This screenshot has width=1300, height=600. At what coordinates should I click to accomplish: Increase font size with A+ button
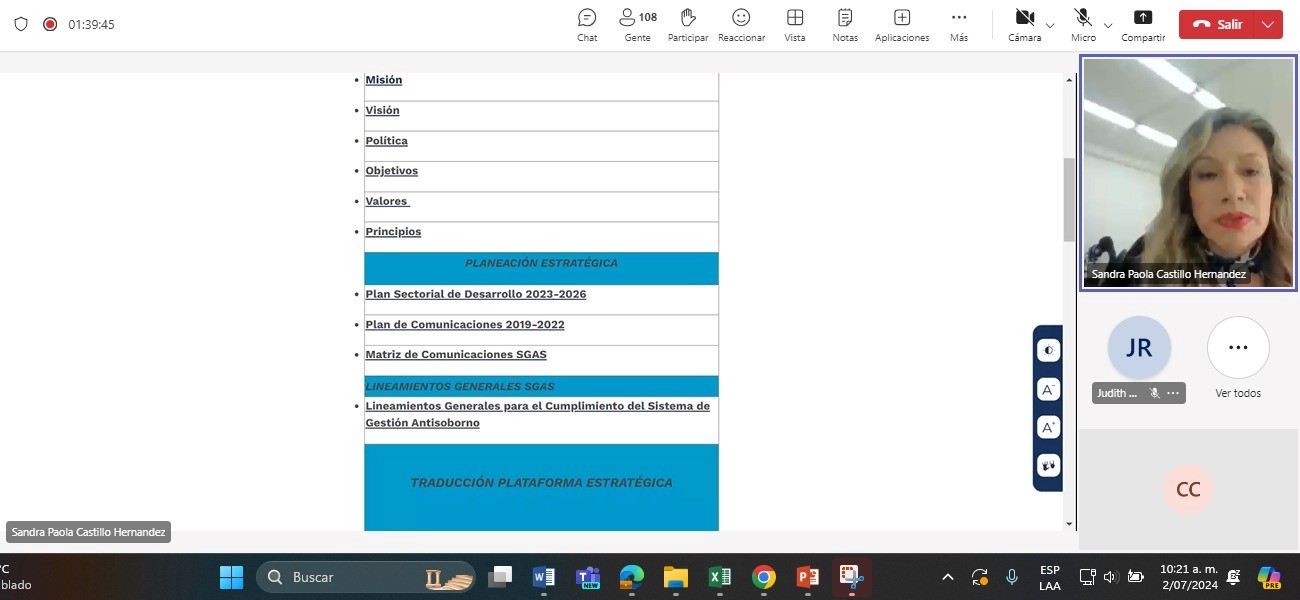click(1048, 427)
